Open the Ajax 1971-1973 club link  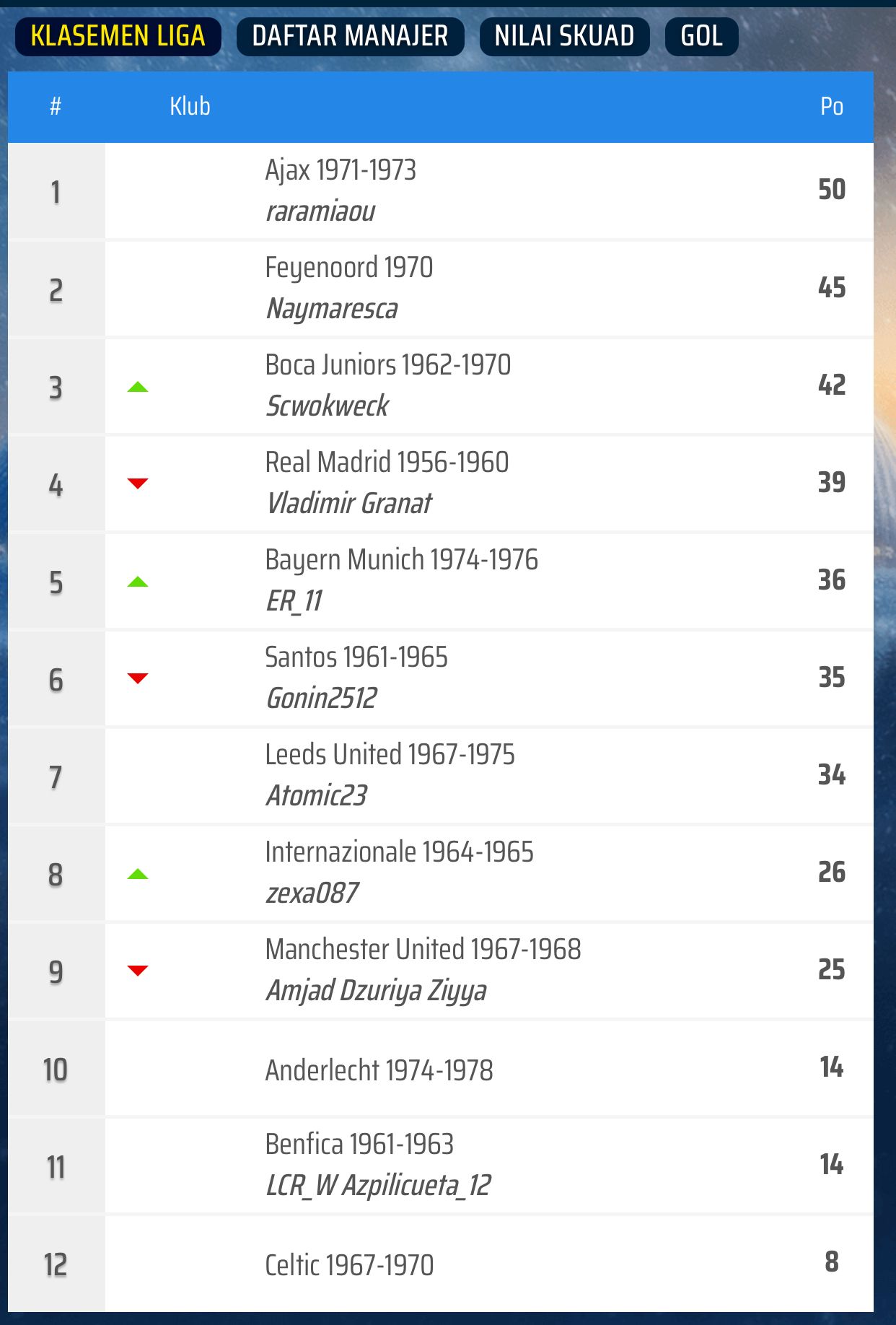(341, 170)
